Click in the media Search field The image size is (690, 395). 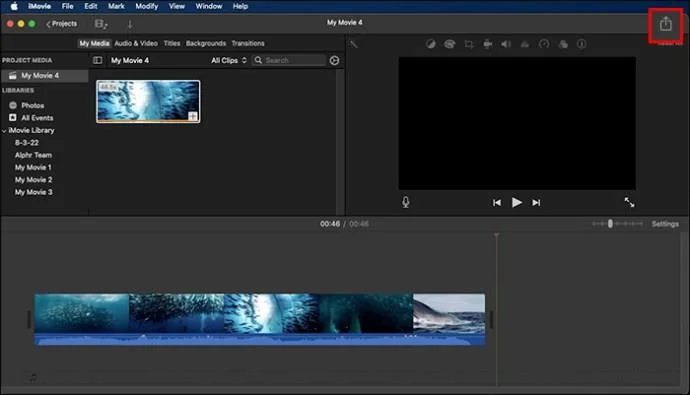click(289, 60)
